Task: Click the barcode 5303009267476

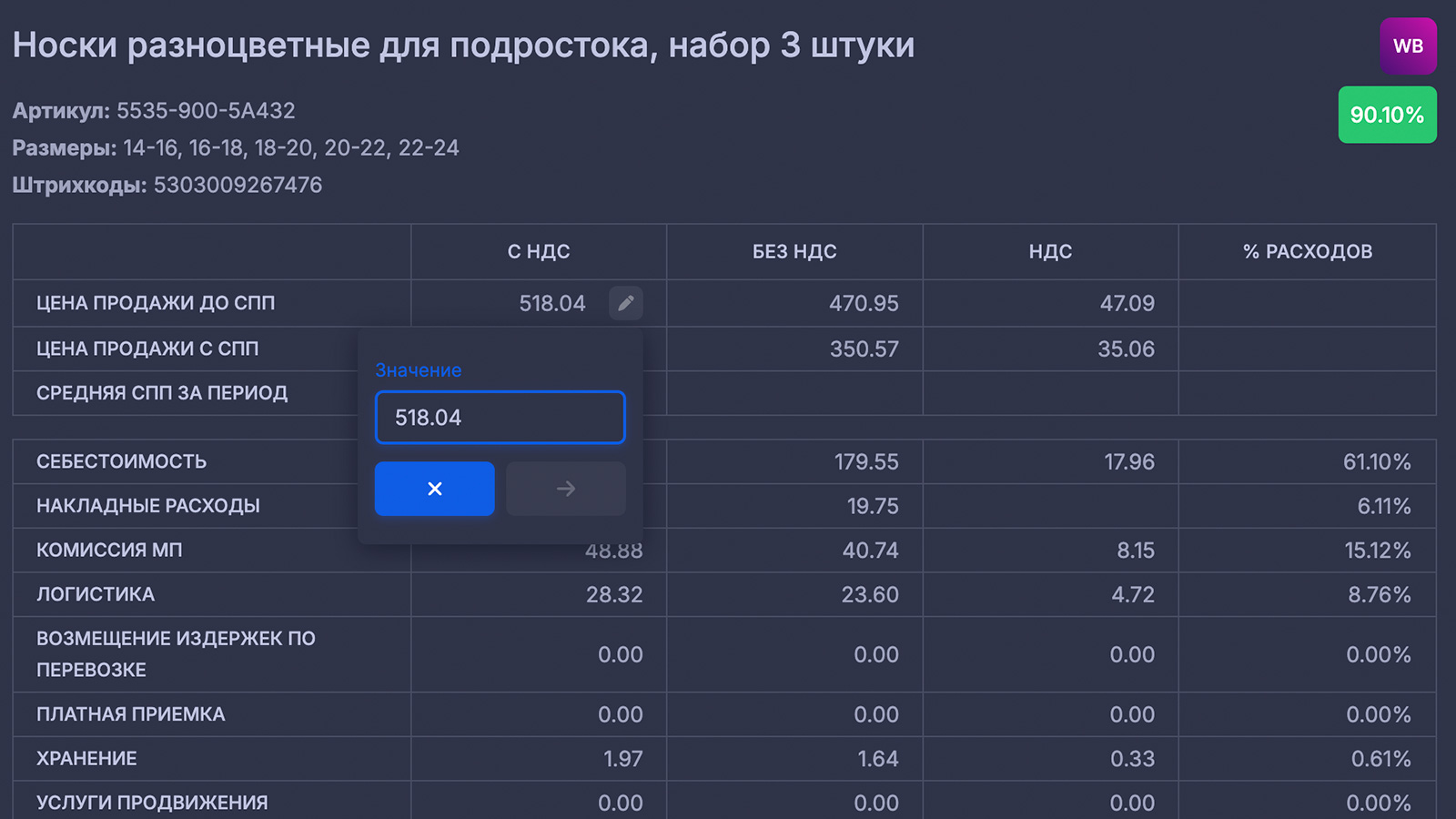Action: (x=238, y=185)
